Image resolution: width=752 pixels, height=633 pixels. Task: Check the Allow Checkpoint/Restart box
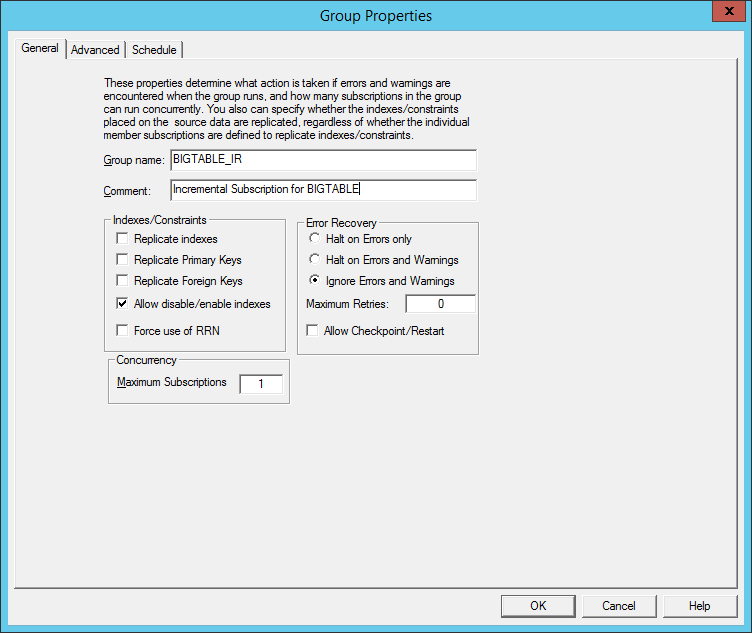pos(313,331)
